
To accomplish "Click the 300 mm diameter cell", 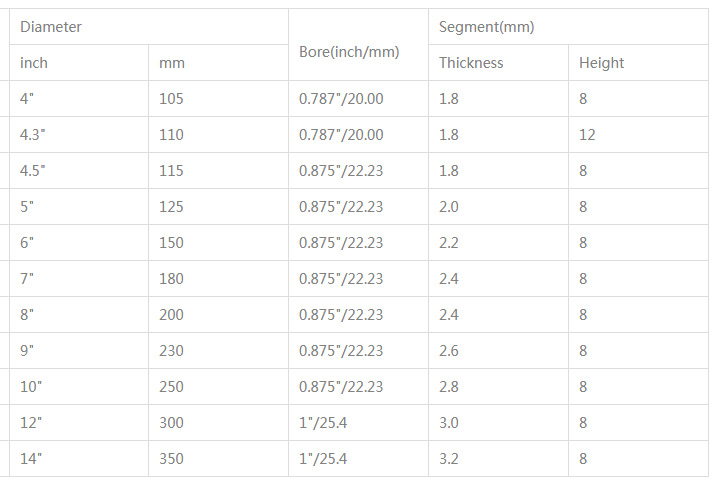I will tap(171, 423).
